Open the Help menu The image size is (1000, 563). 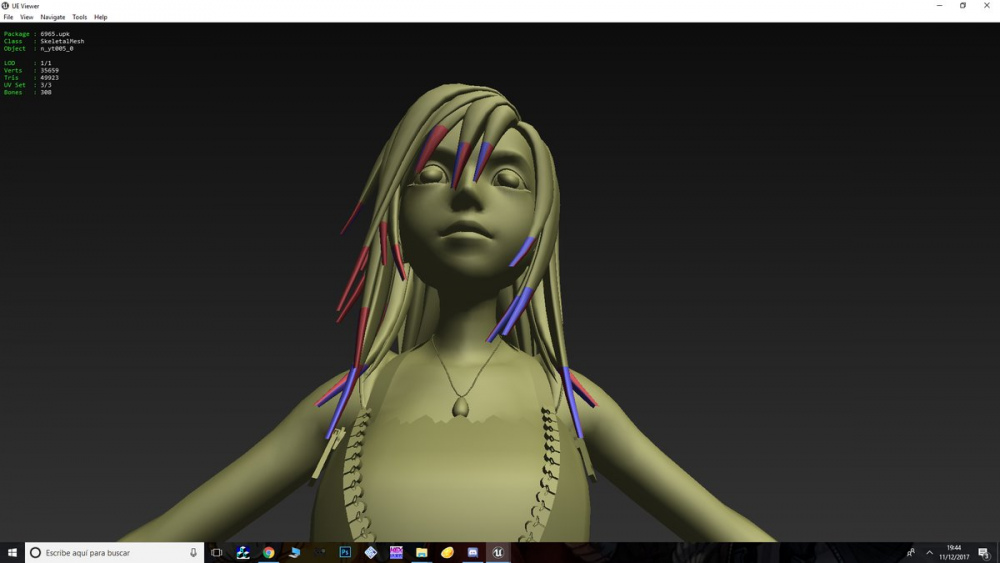[x=101, y=17]
